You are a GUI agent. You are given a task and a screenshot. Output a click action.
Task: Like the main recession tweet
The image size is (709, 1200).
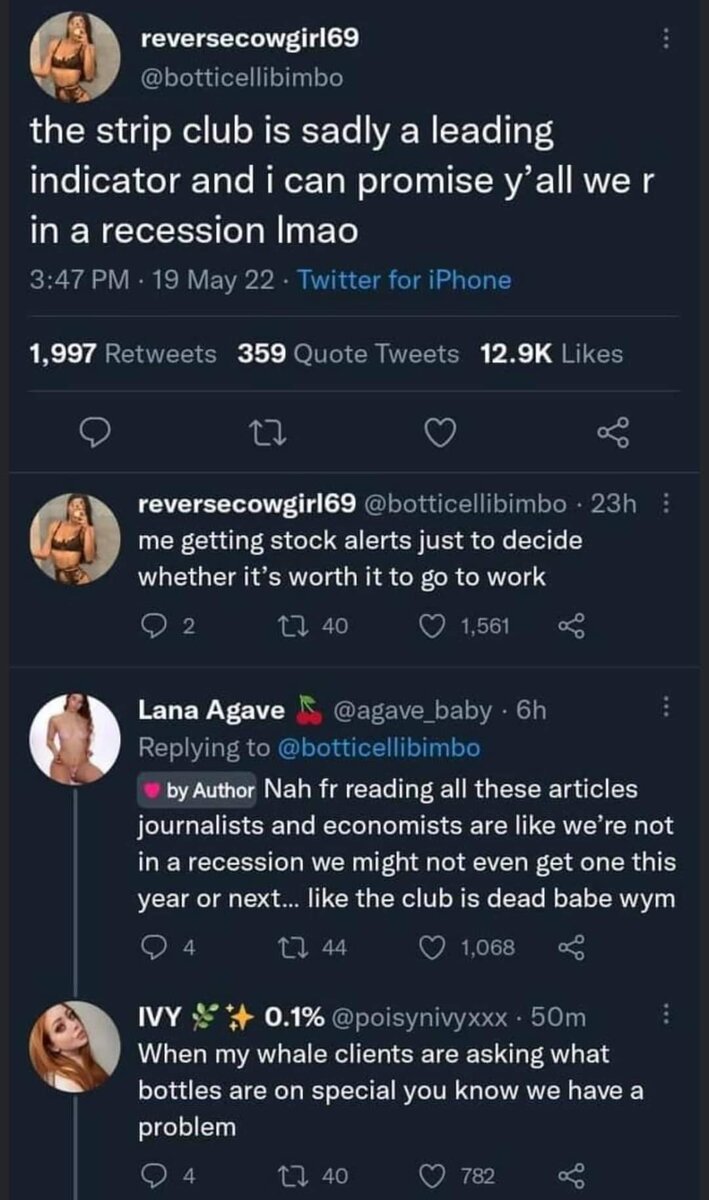437,432
